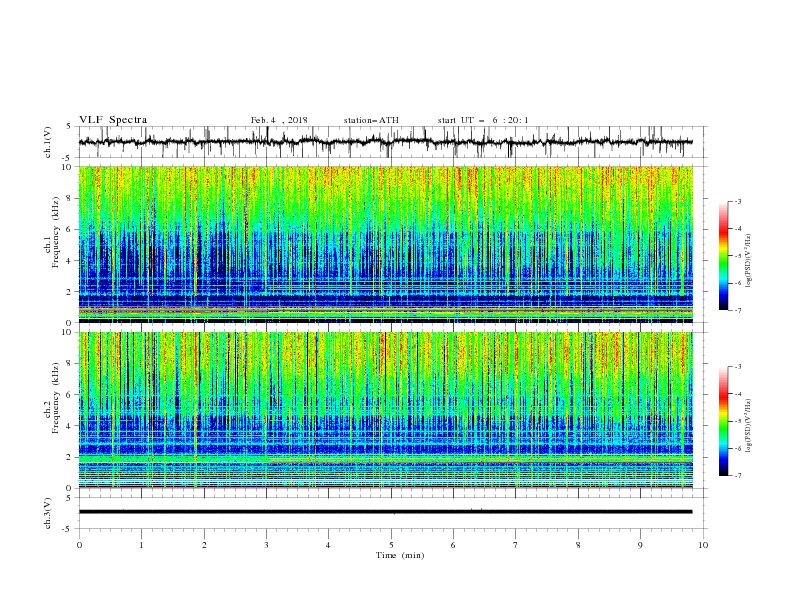Click the ch.1 spectrogram panel

(386, 244)
